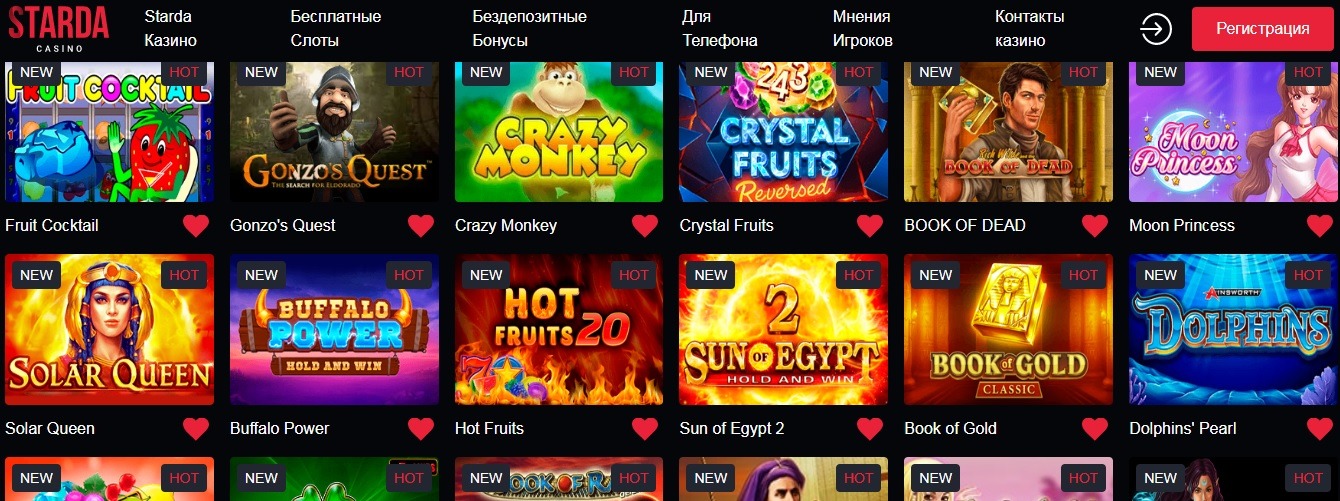The height and width of the screenshot is (501, 1340).
Task: Click the Starda Casino logo
Action: (x=59, y=29)
